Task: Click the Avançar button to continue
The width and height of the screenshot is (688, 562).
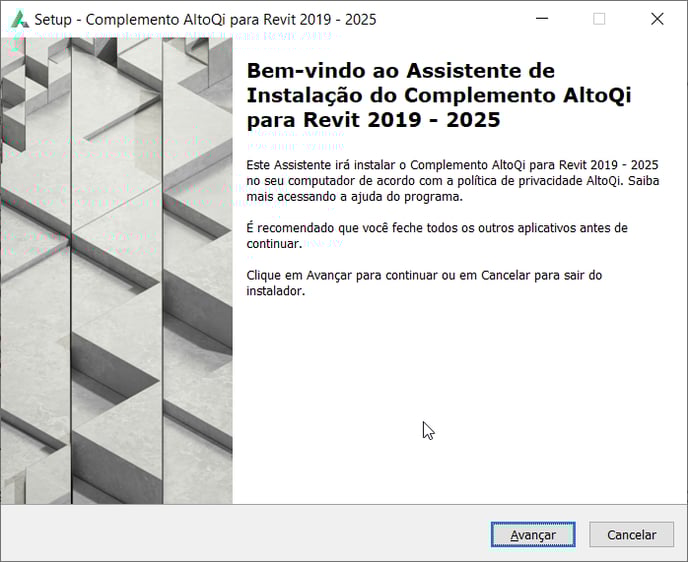Action: [x=533, y=534]
